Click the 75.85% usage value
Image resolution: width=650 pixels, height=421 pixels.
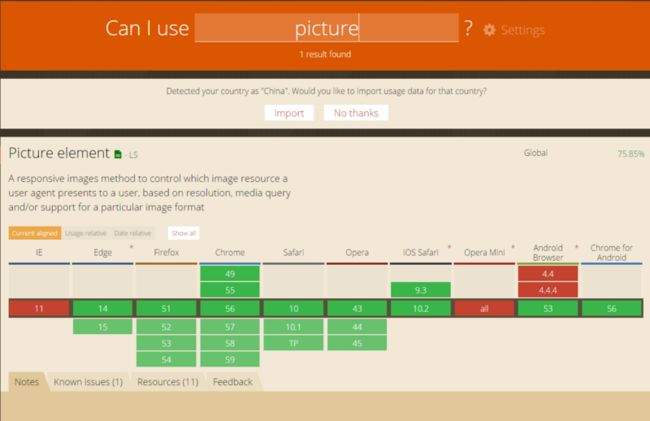tap(631, 154)
